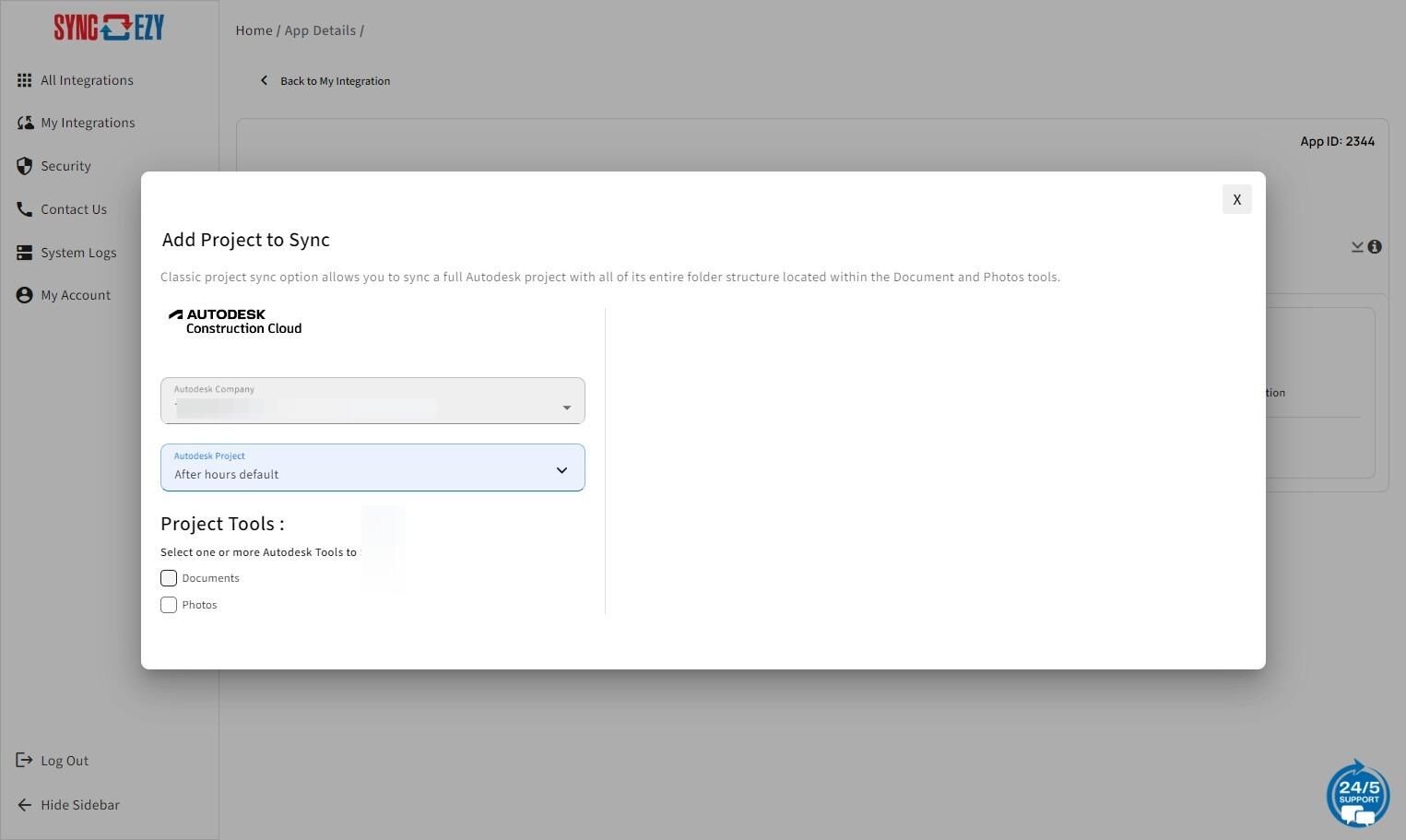Image resolution: width=1406 pixels, height=840 pixels.
Task: Expand Autodesk Company caret arrow
Action: 567,408
